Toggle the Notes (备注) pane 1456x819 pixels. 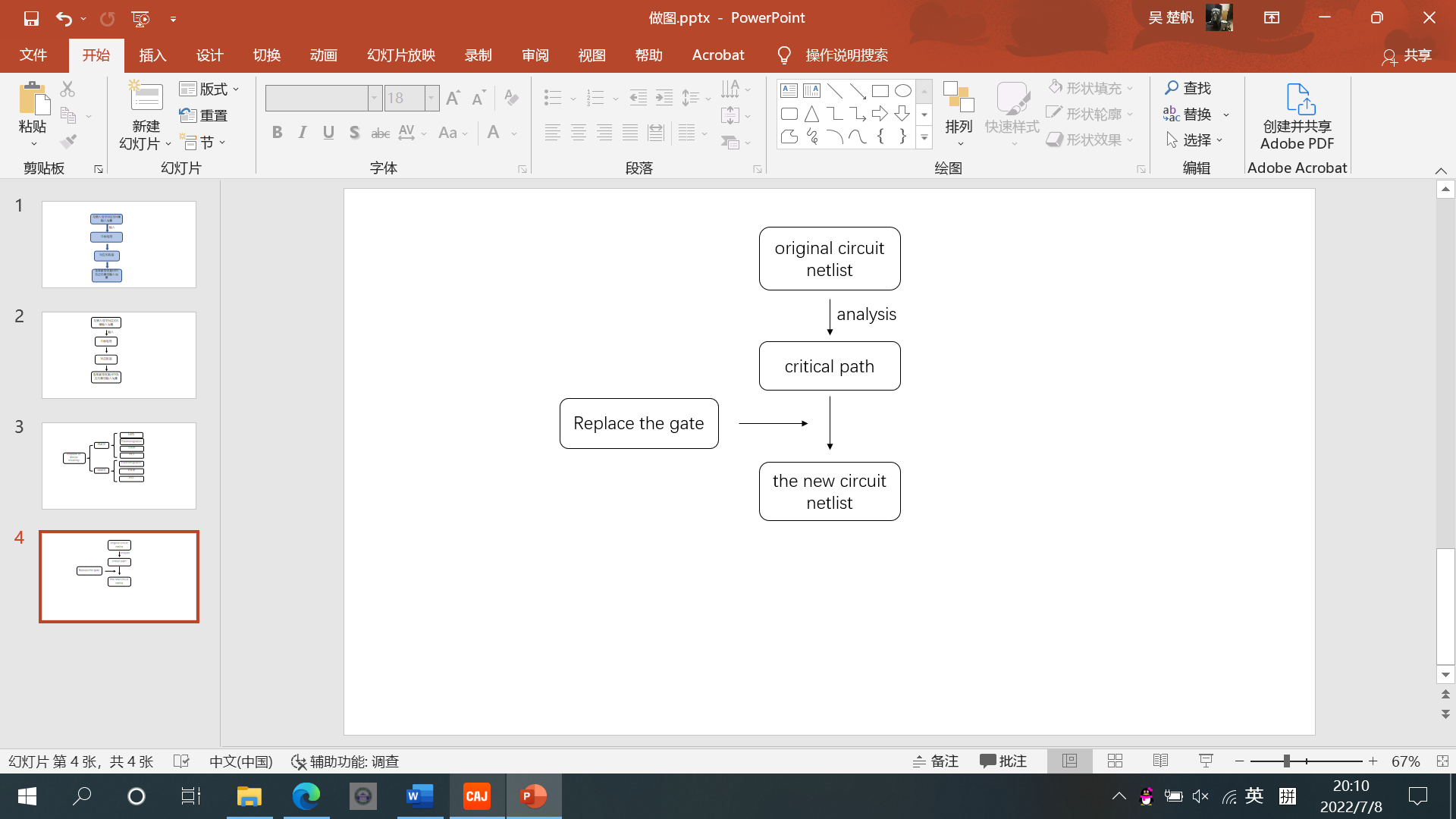[936, 761]
